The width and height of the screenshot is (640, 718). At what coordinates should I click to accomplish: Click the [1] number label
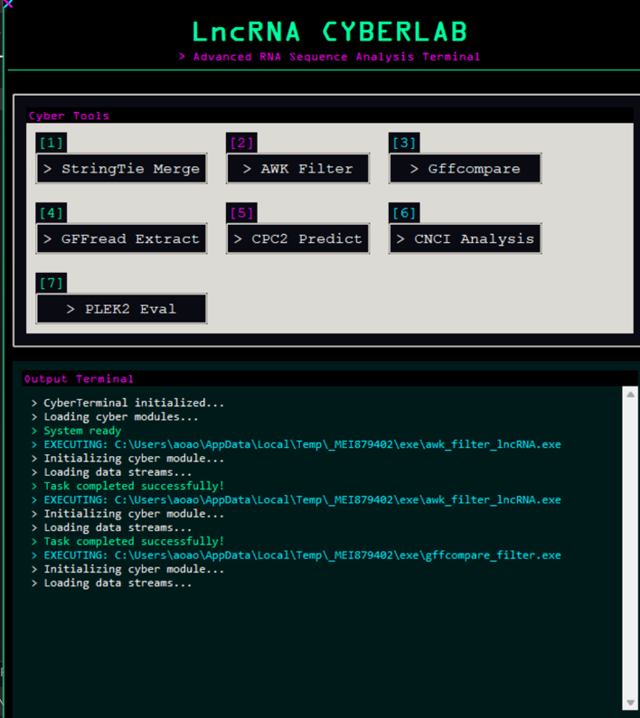pyautogui.click(x=51, y=142)
